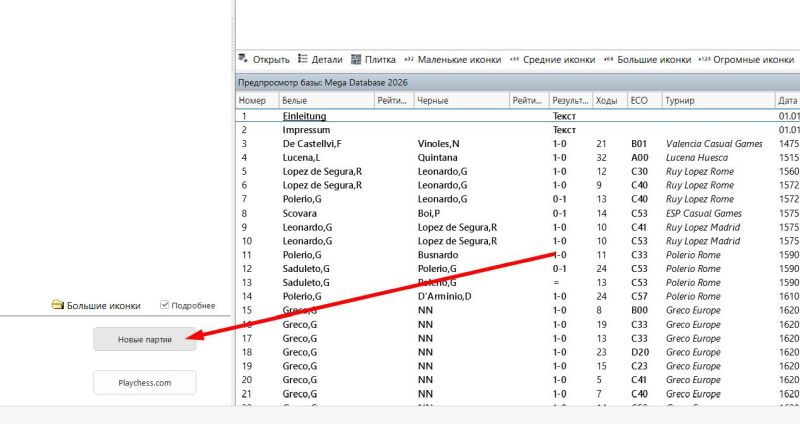Click ECO code D20
Screen dimensions: 800x424
(639, 352)
